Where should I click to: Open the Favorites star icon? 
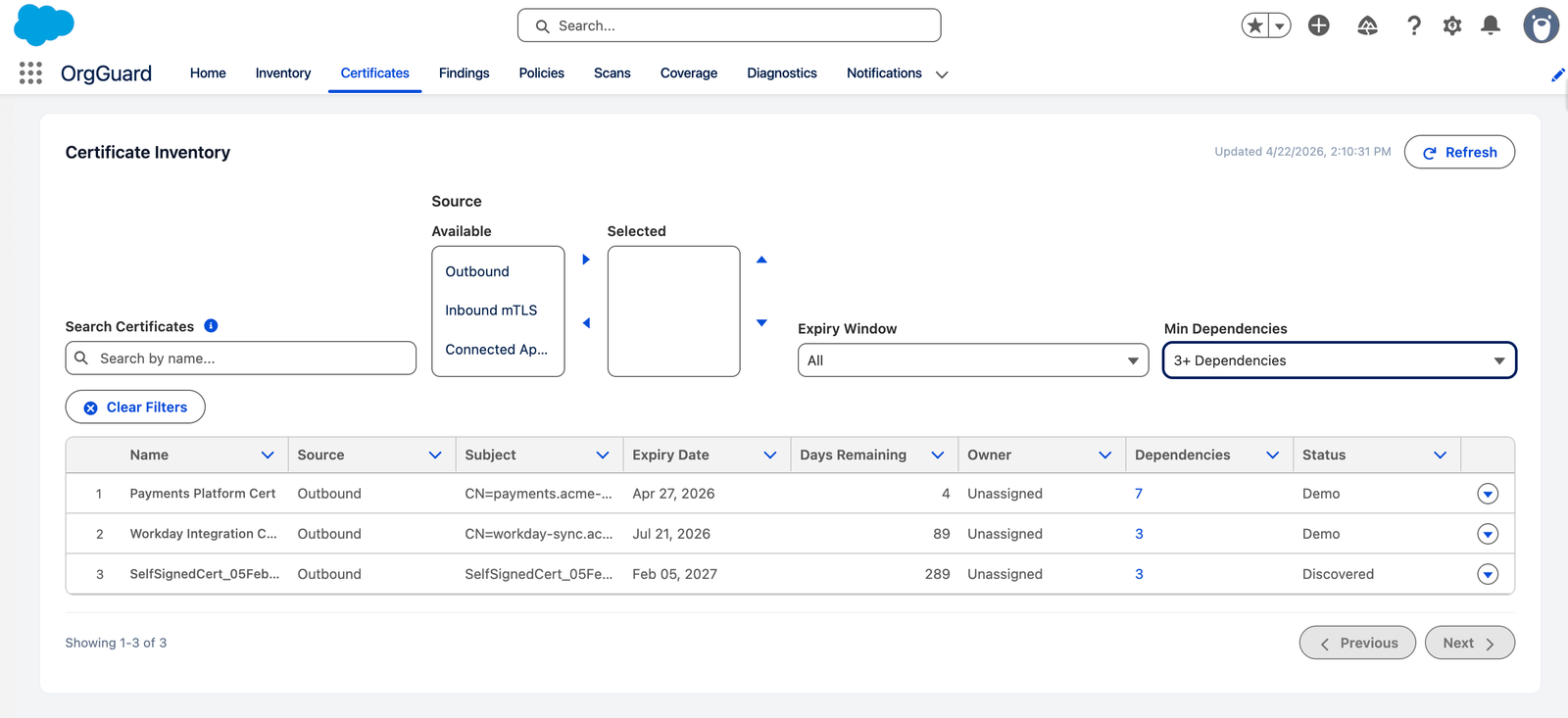tap(1254, 25)
